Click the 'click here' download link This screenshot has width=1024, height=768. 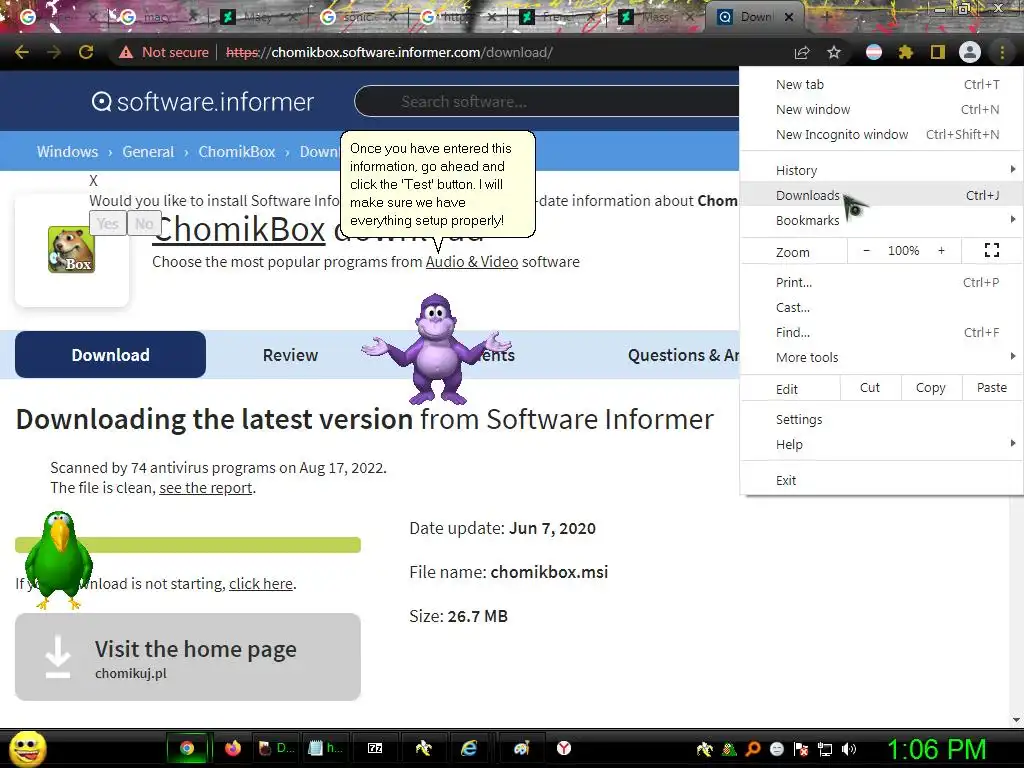tap(261, 584)
